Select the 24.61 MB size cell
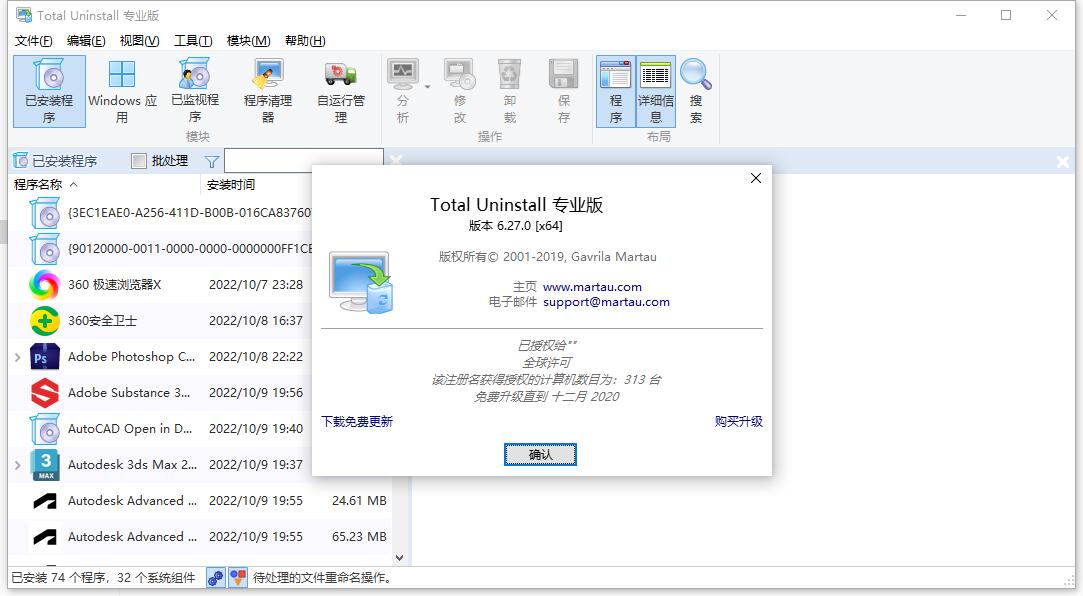Image resolution: width=1083 pixels, height=596 pixels. coord(359,501)
